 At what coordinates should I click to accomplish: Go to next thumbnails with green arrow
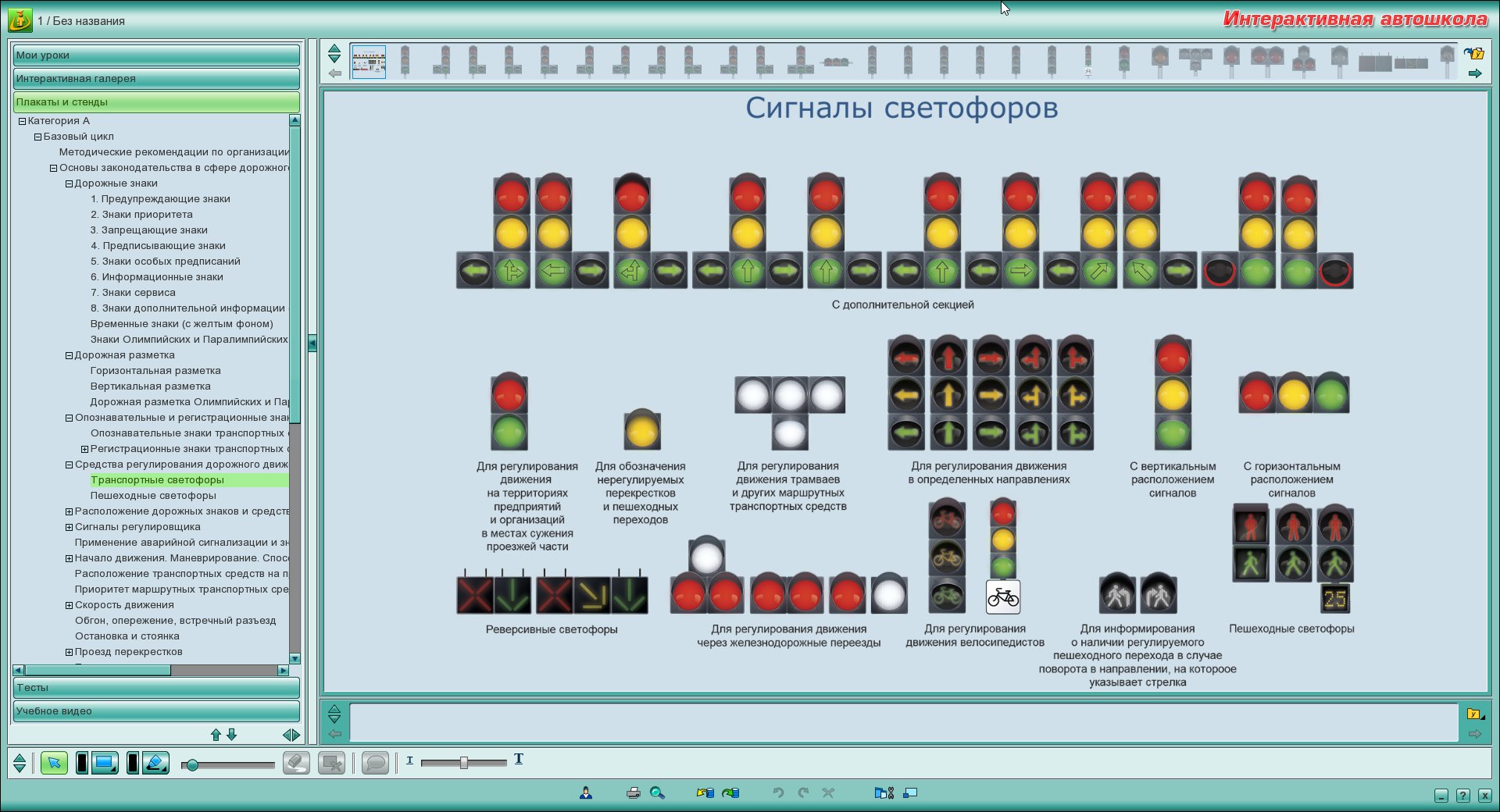(x=1475, y=73)
